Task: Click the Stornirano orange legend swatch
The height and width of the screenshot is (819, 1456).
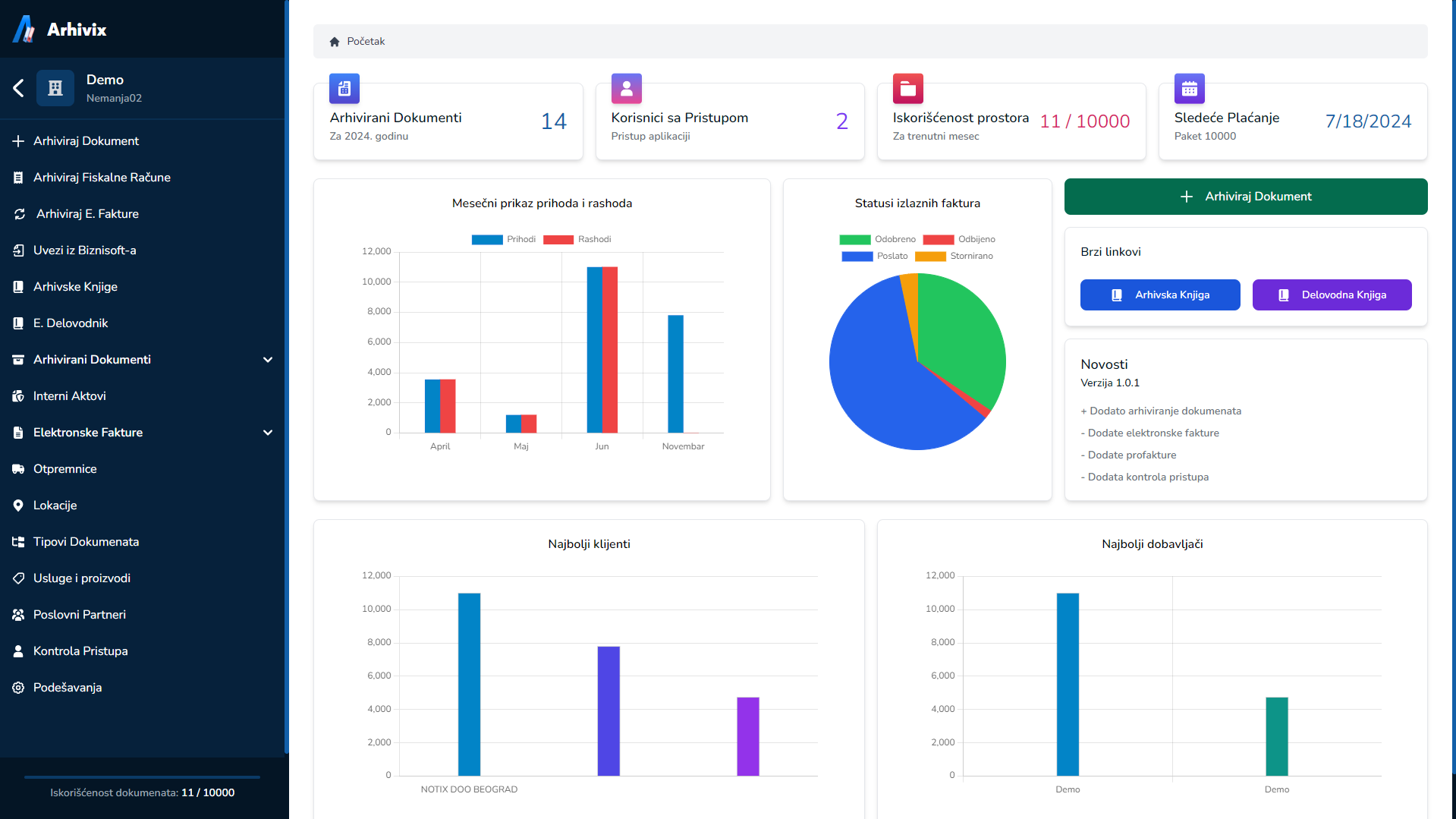Action: point(930,257)
